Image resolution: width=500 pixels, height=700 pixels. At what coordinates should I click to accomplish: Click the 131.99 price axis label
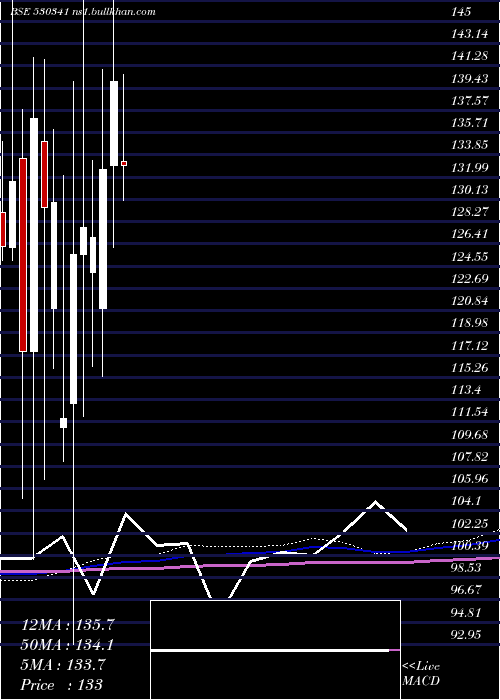tap(470, 168)
